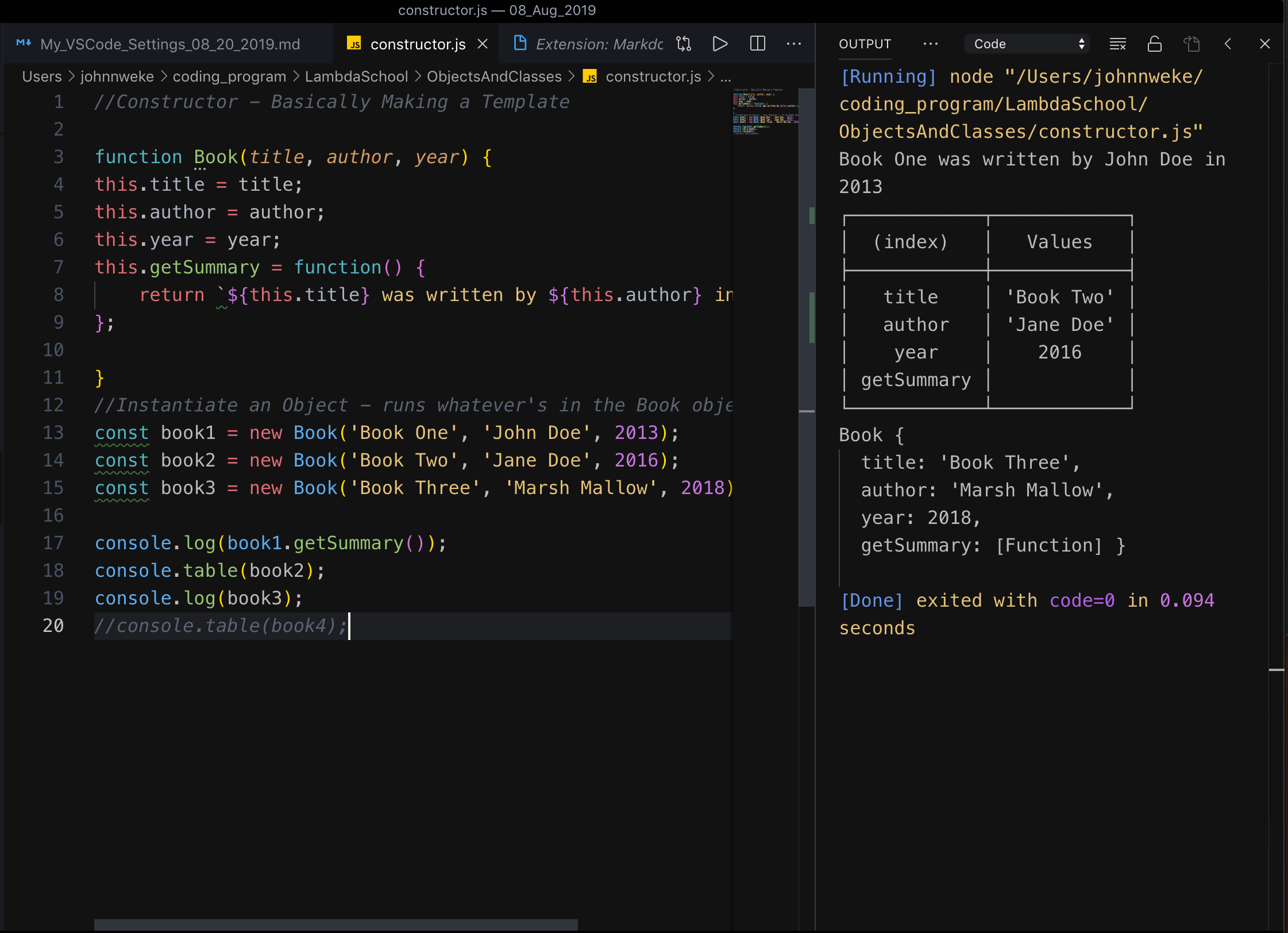Open the Compare Changes icon beside the tabs

684,44
